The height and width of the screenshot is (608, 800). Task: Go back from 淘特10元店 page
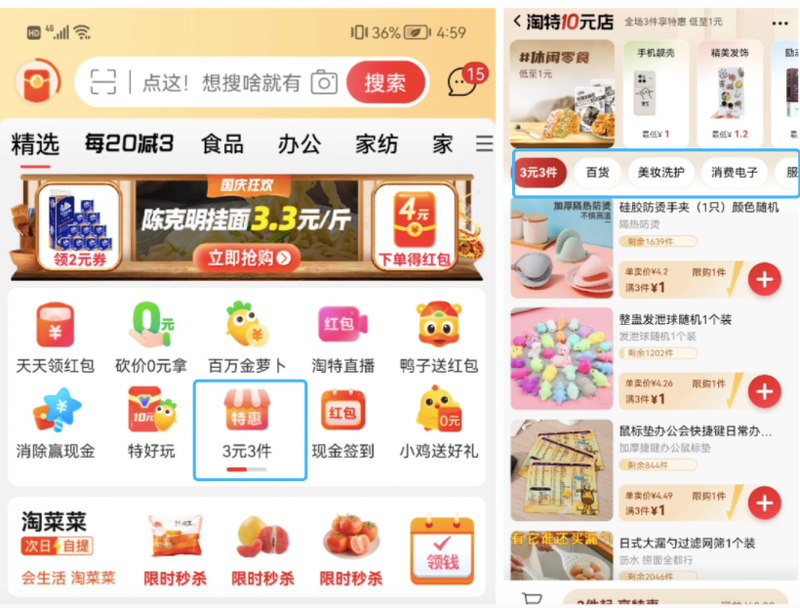517,21
